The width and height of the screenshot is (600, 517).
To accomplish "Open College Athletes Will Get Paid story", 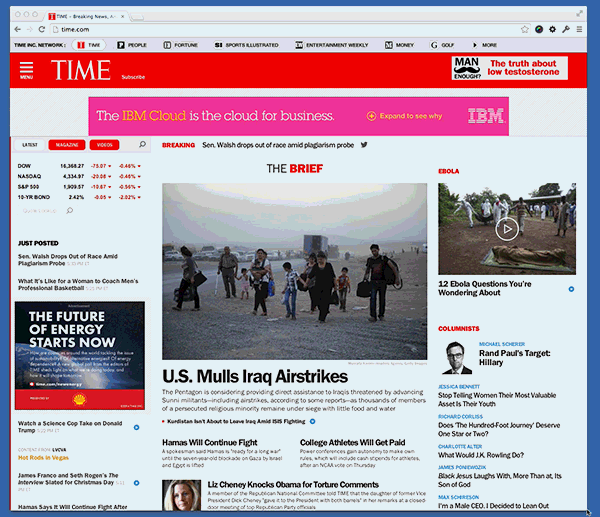I will tap(352, 443).
